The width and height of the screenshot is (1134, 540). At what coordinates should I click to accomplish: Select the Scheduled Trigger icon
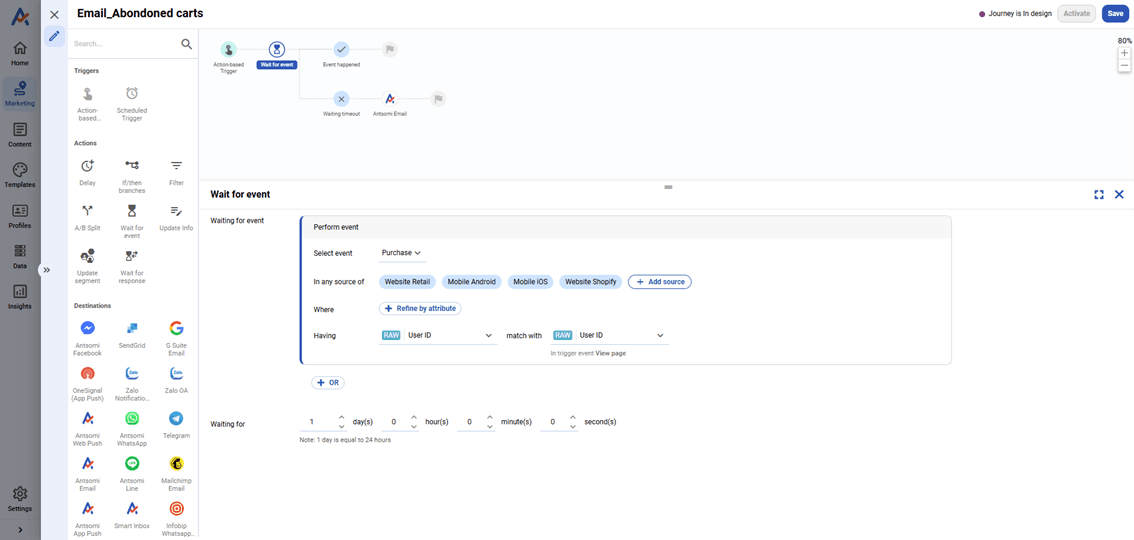point(132,94)
